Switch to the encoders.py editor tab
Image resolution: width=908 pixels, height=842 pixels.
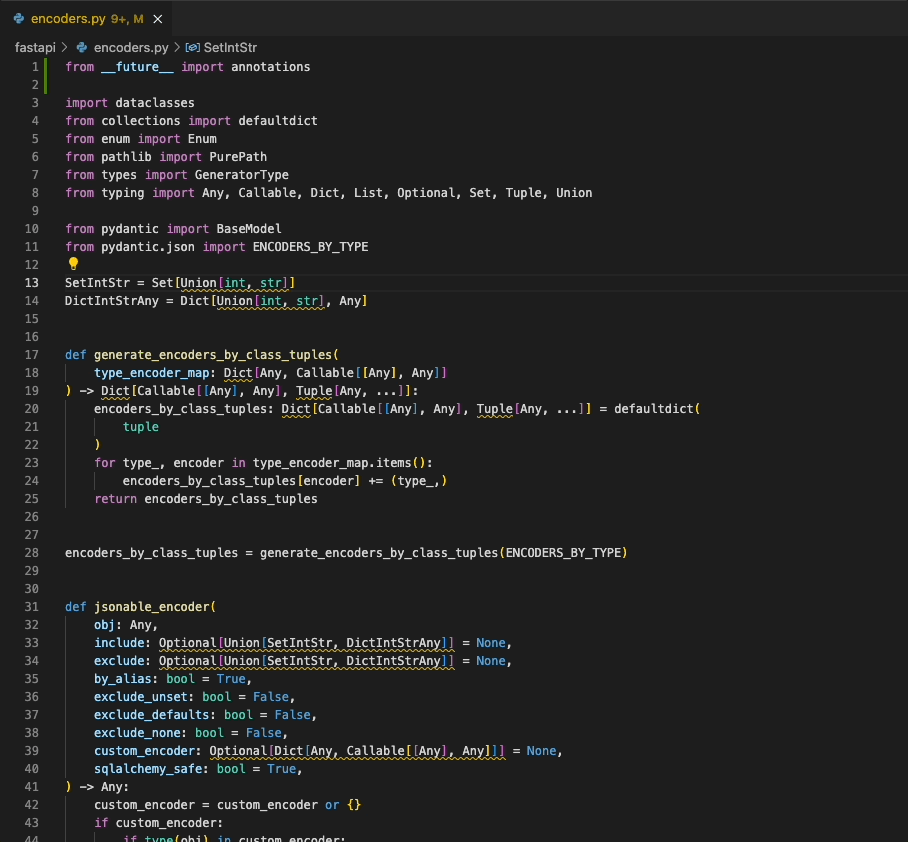(x=70, y=17)
